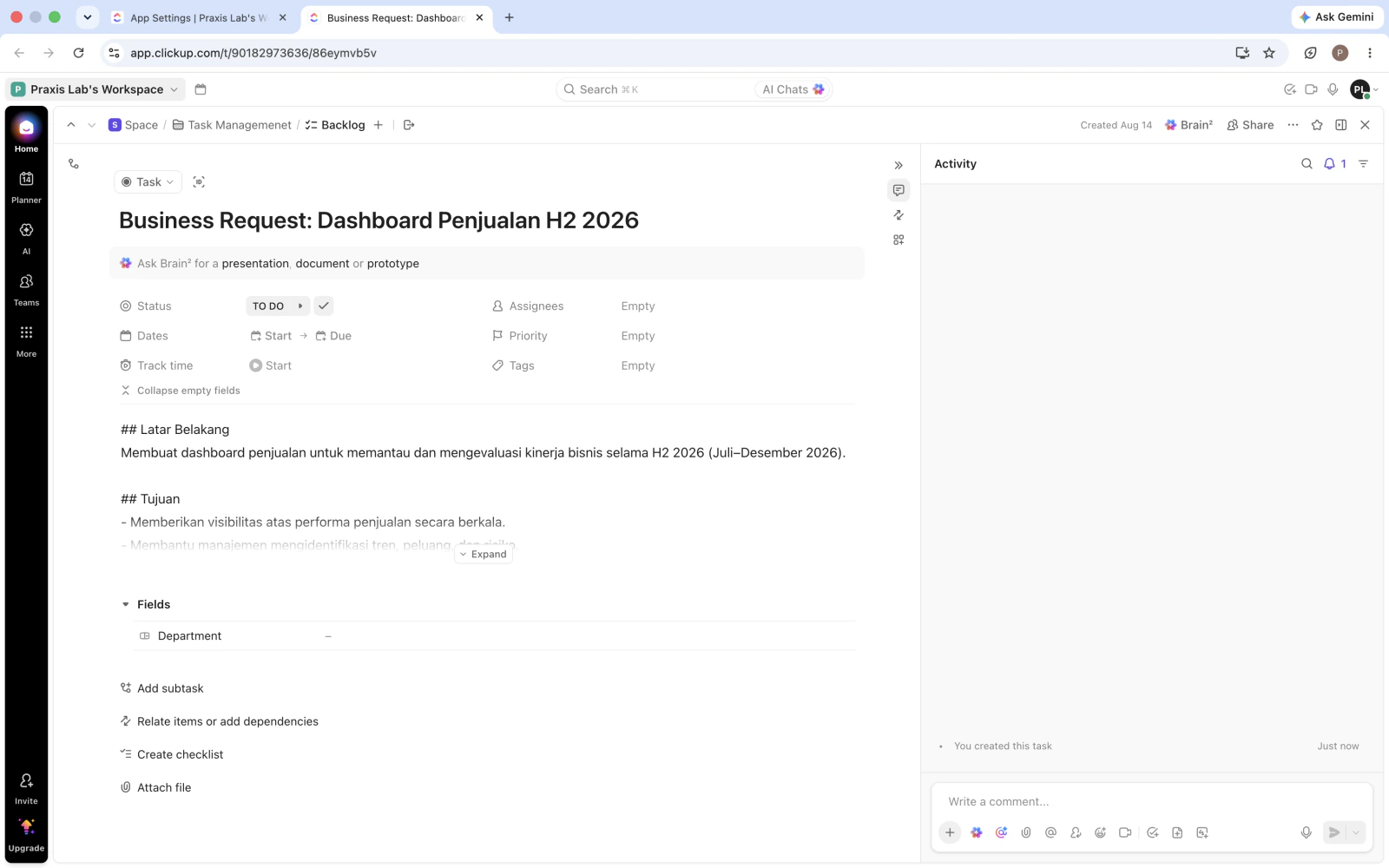1389x868 pixels.
Task: Open the Backlog list breadcrumb
Action: [x=335, y=125]
